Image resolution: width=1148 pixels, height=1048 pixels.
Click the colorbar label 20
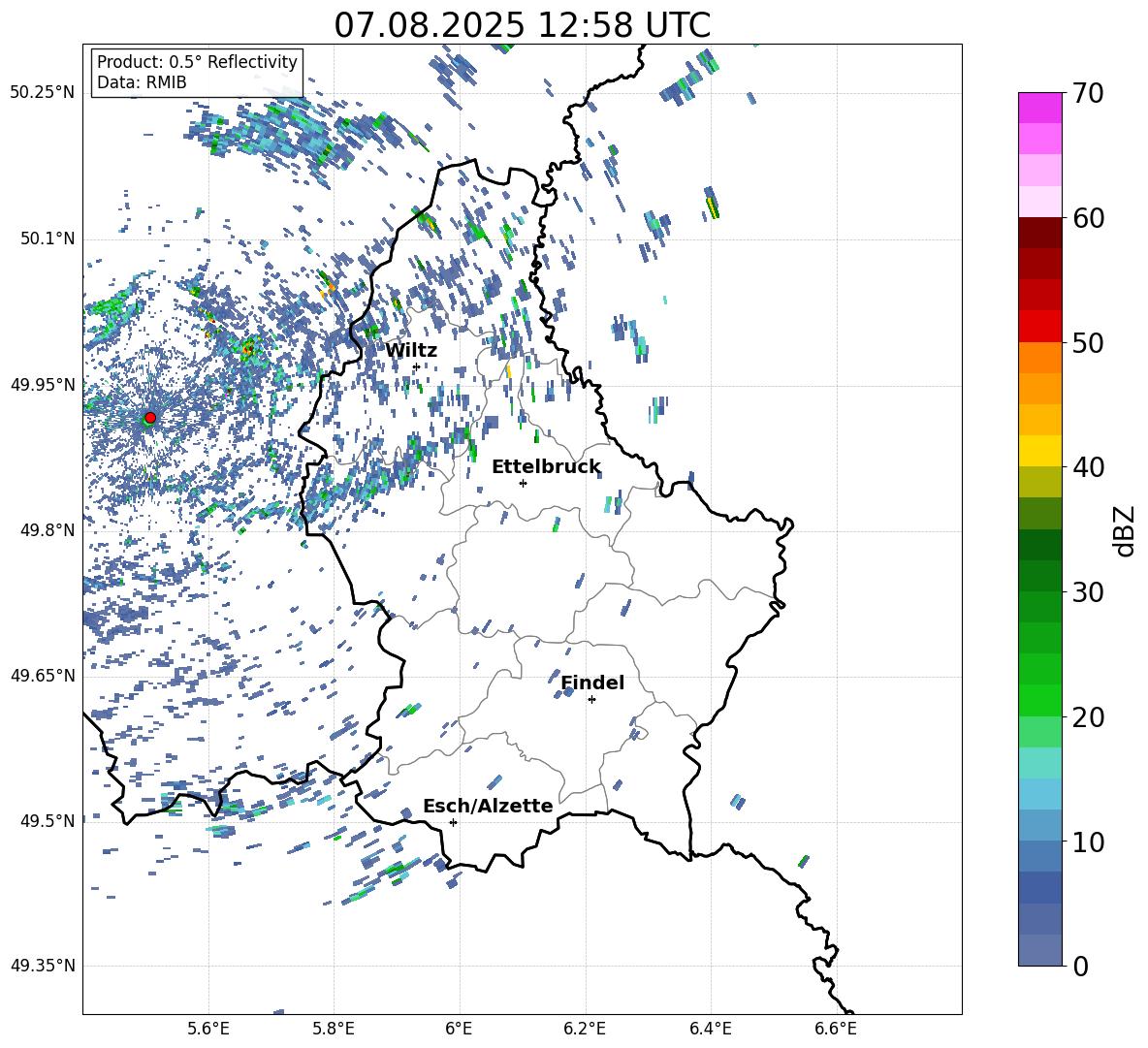tap(1088, 717)
